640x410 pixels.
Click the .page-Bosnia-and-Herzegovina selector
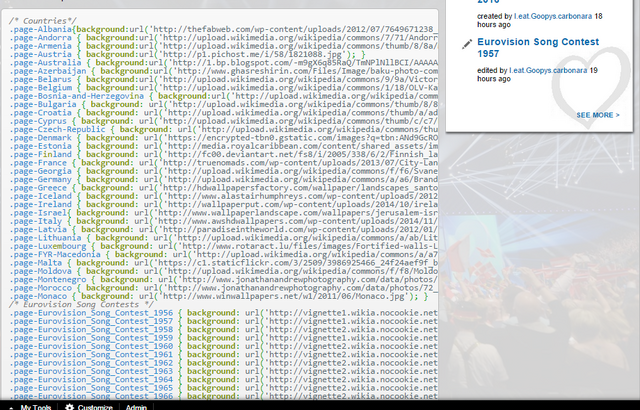point(76,96)
